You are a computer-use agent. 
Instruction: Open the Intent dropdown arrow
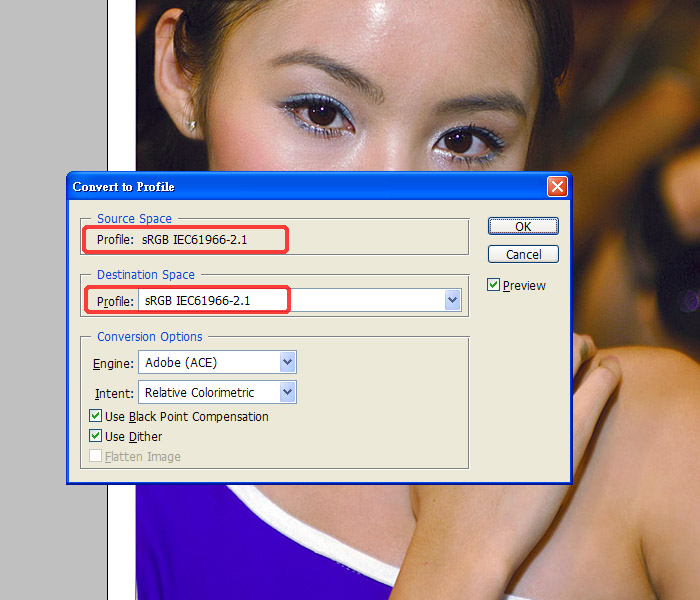288,392
